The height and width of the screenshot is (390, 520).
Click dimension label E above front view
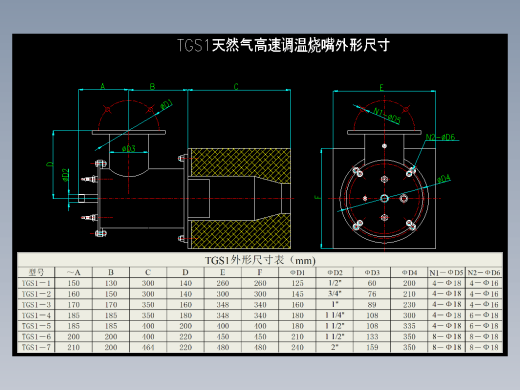coord(382,88)
